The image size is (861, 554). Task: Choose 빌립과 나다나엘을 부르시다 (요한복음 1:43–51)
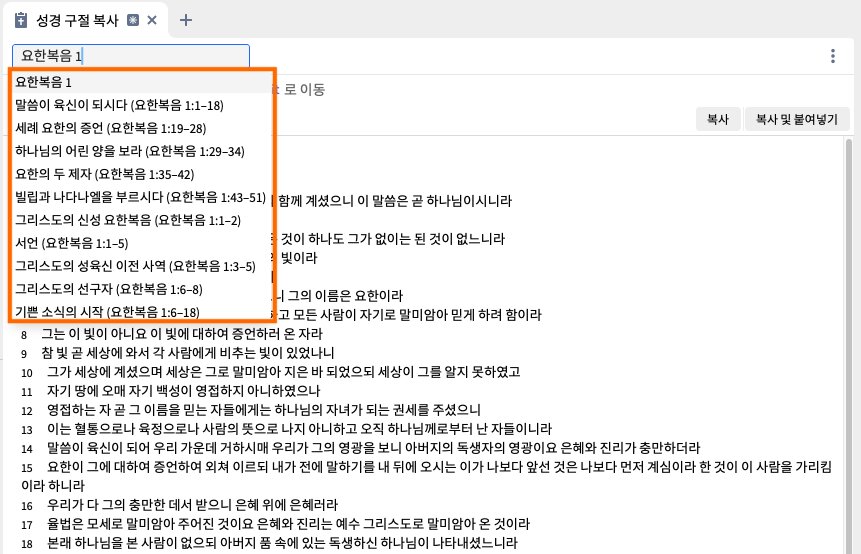(142, 198)
